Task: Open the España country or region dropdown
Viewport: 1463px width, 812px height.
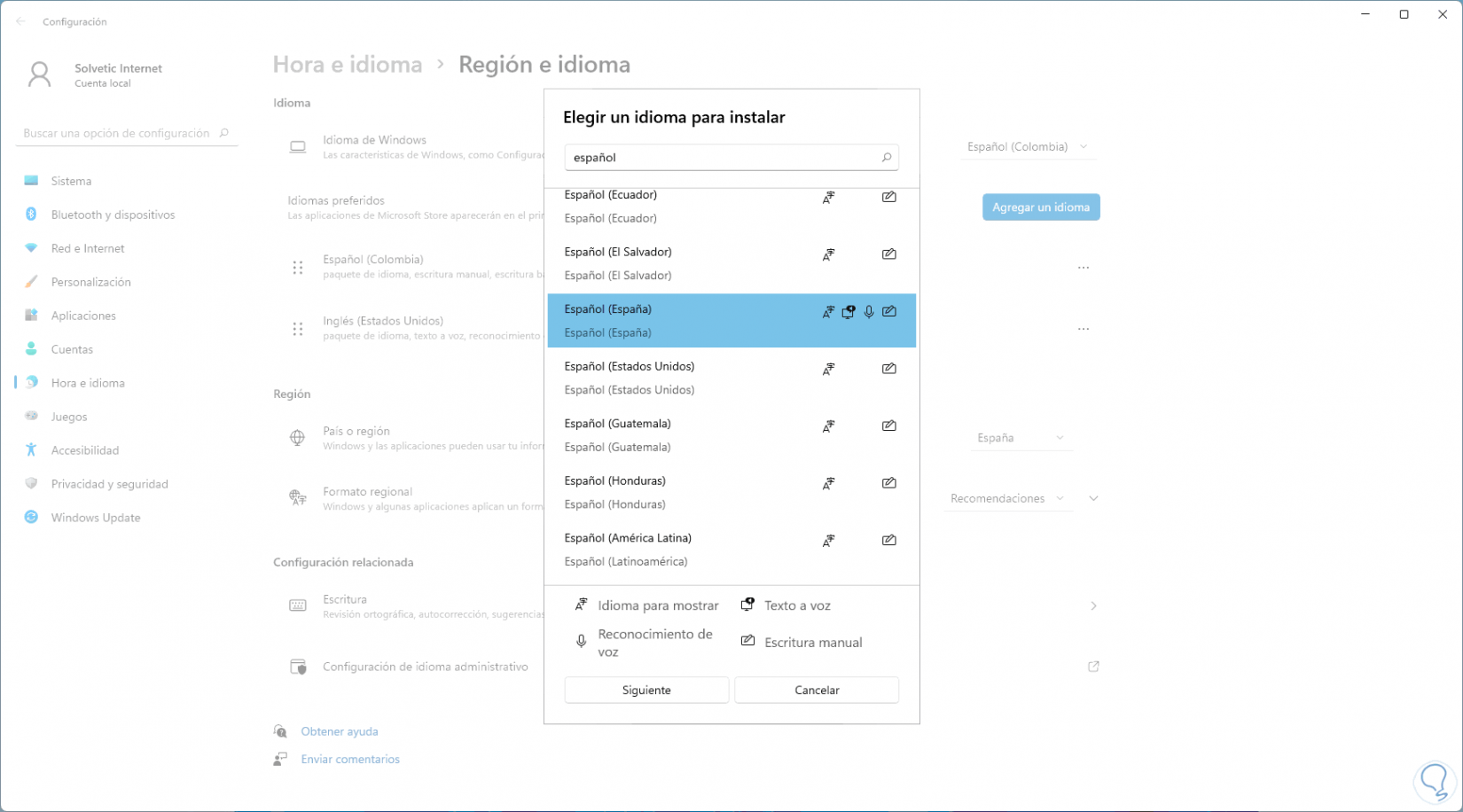Action: [x=1020, y=438]
